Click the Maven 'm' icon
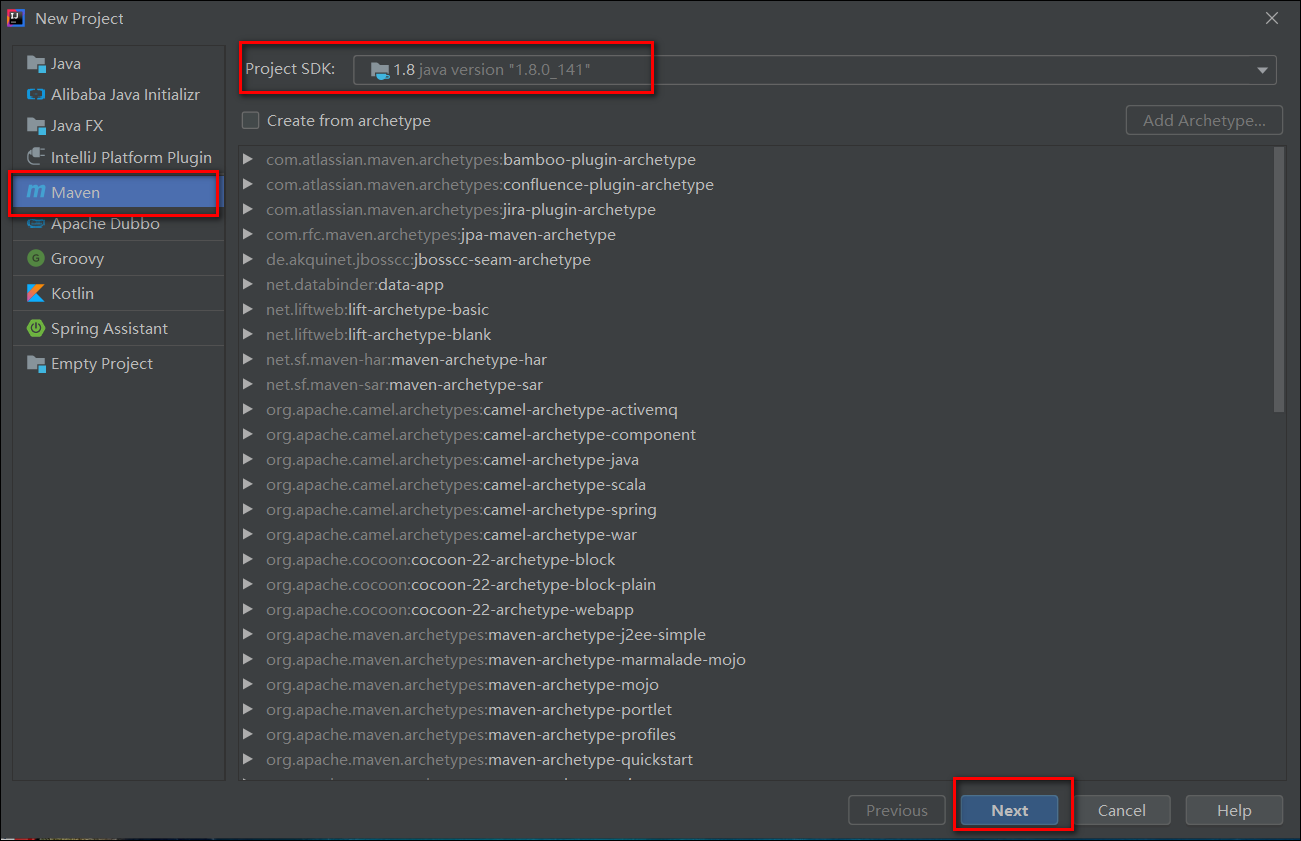The width and height of the screenshot is (1301, 841). (36, 192)
